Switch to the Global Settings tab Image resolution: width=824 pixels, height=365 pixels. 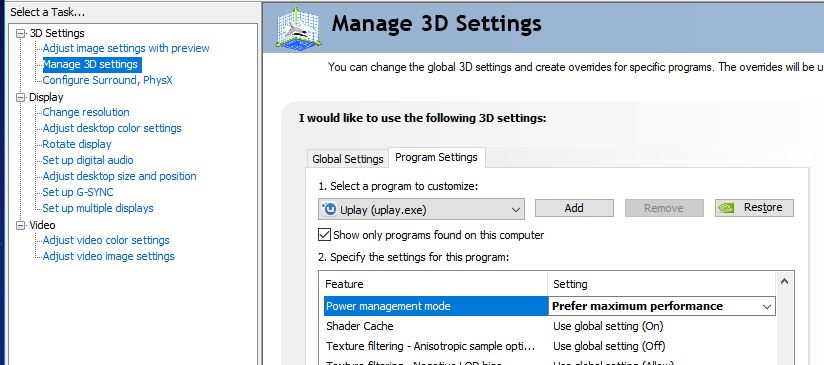pyautogui.click(x=347, y=159)
